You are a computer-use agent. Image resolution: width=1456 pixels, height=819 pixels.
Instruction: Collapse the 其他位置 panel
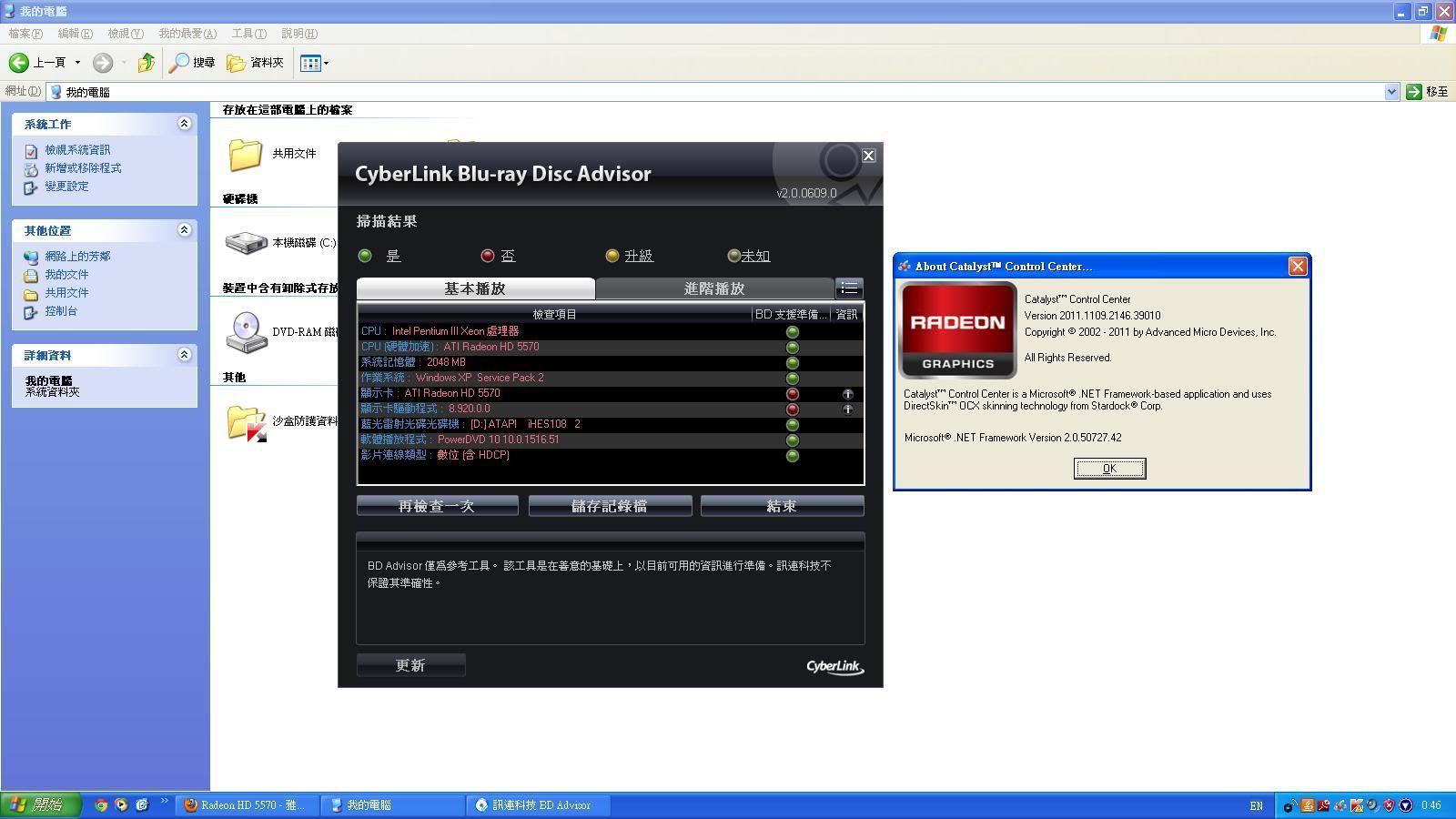click(184, 230)
